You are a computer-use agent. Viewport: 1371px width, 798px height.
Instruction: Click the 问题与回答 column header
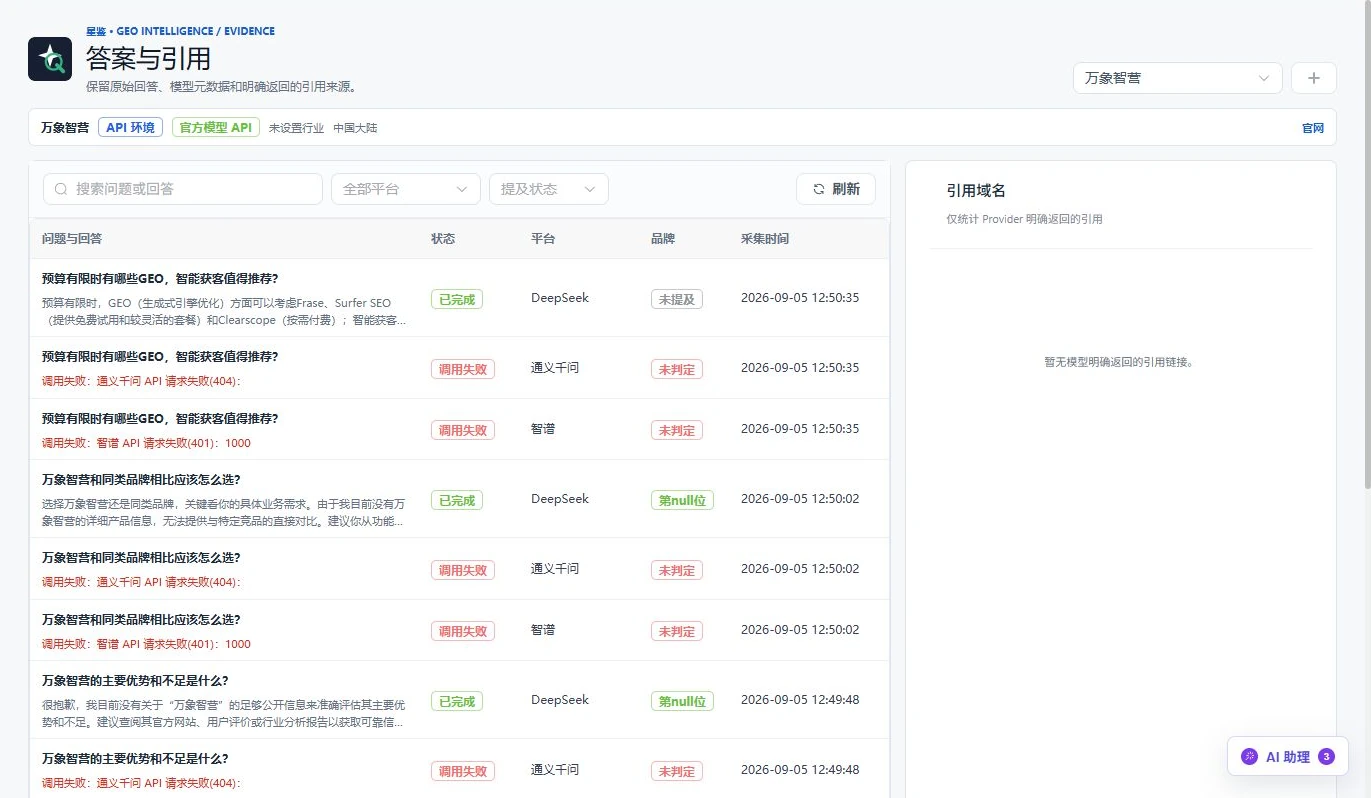click(x=72, y=239)
